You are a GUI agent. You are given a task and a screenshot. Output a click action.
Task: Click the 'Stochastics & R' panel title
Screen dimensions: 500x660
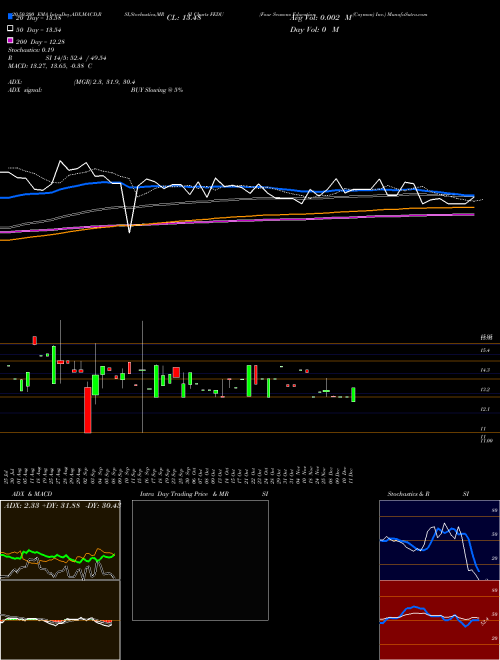[x=408, y=494]
